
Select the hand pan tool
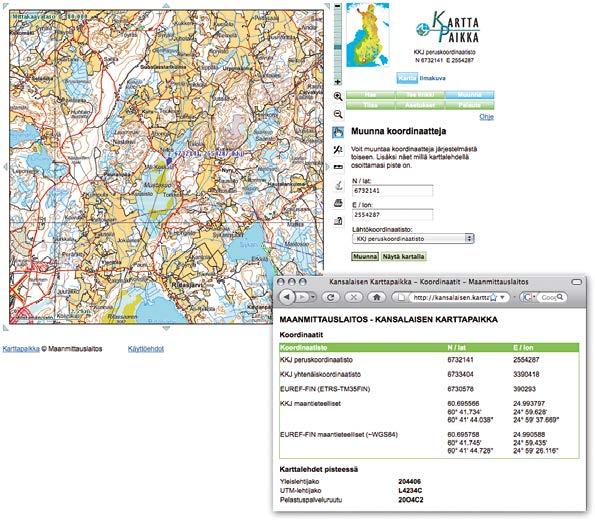click(338, 132)
